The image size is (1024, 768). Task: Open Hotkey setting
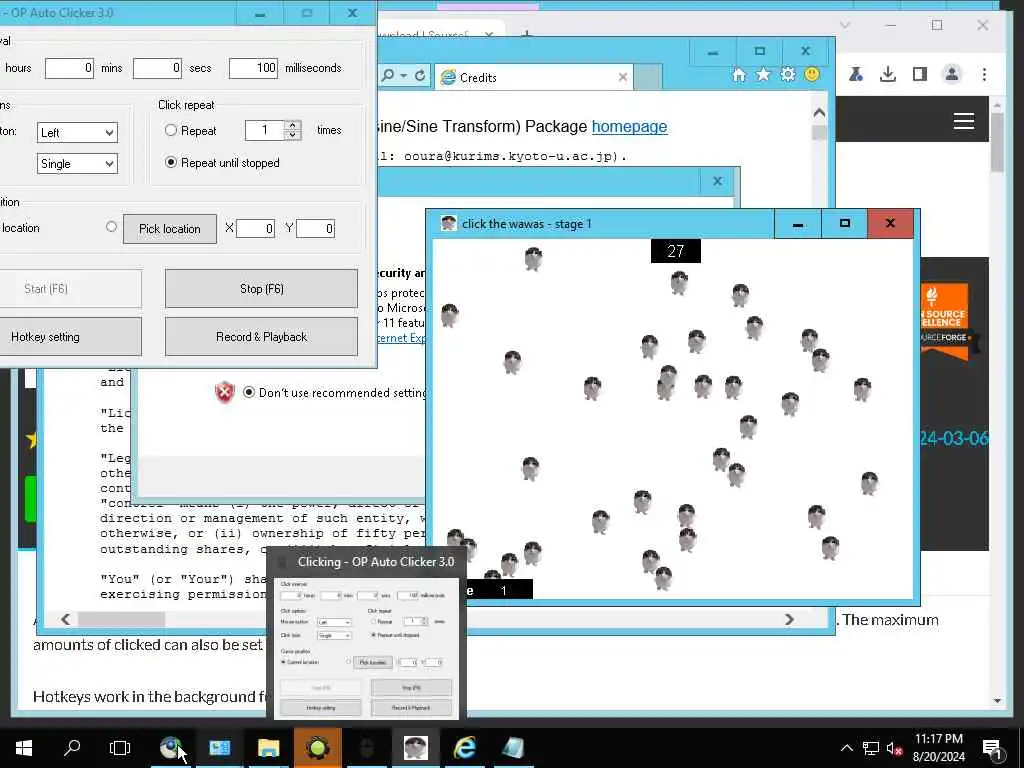69,337
